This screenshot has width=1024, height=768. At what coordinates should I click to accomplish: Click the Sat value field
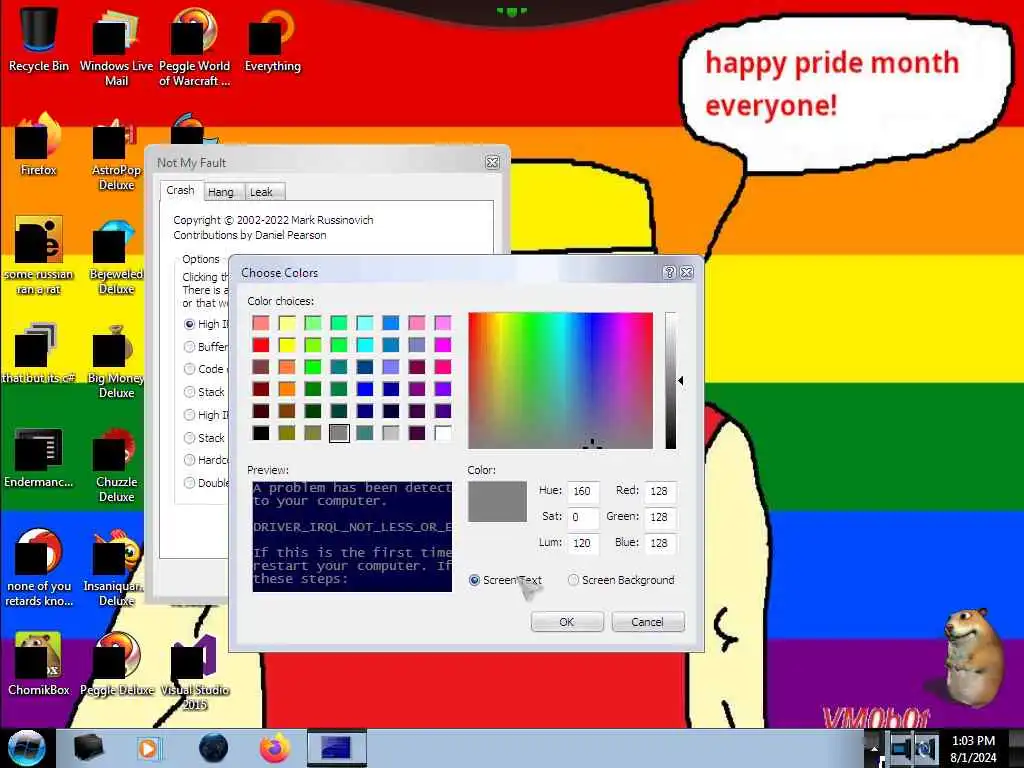pos(583,517)
